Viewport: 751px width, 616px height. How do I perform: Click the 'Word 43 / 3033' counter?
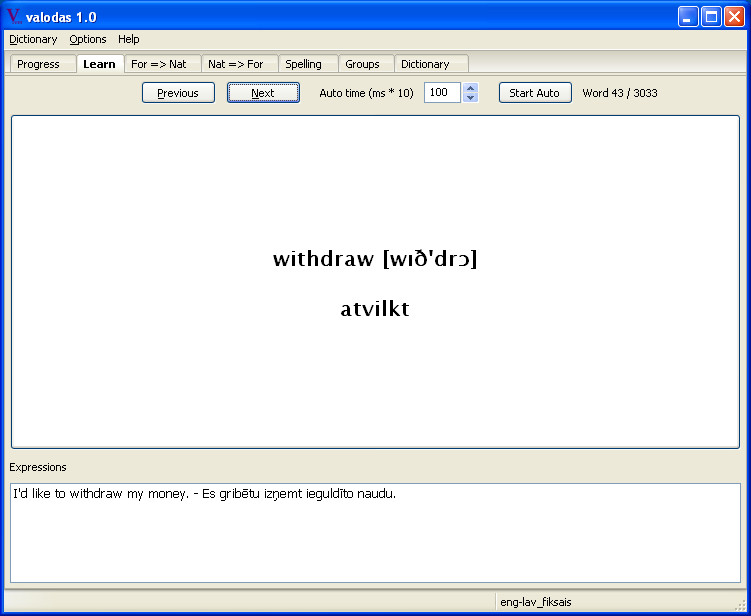620,93
